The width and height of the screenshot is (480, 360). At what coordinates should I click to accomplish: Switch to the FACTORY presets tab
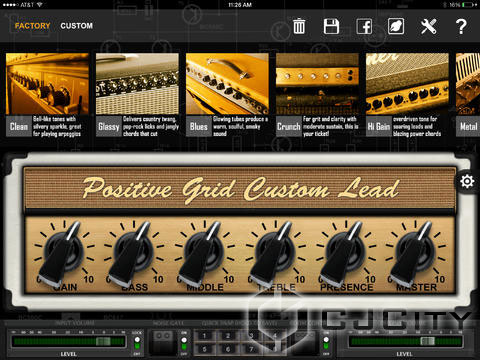tap(32, 26)
